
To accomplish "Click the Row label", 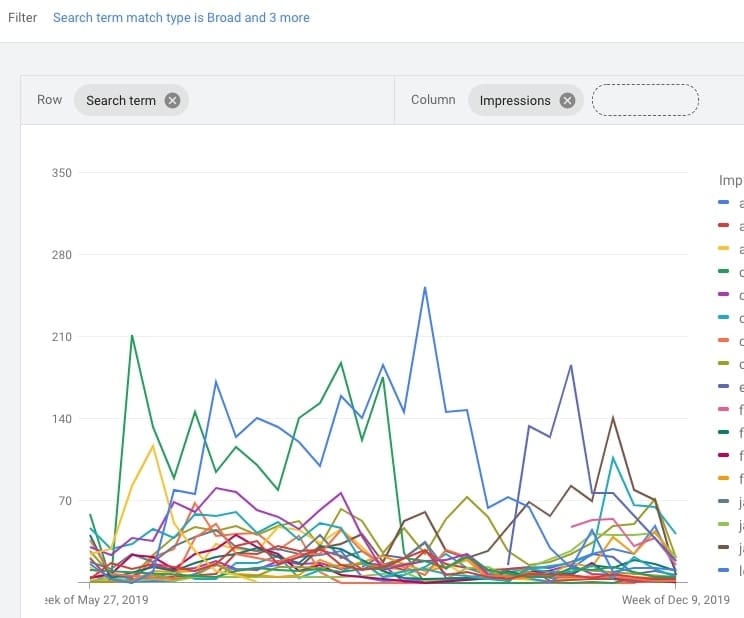I will (49, 100).
